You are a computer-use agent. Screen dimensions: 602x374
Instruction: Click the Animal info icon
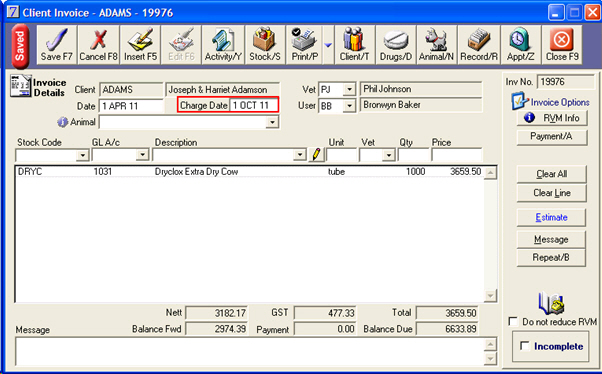pyautogui.click(x=62, y=122)
